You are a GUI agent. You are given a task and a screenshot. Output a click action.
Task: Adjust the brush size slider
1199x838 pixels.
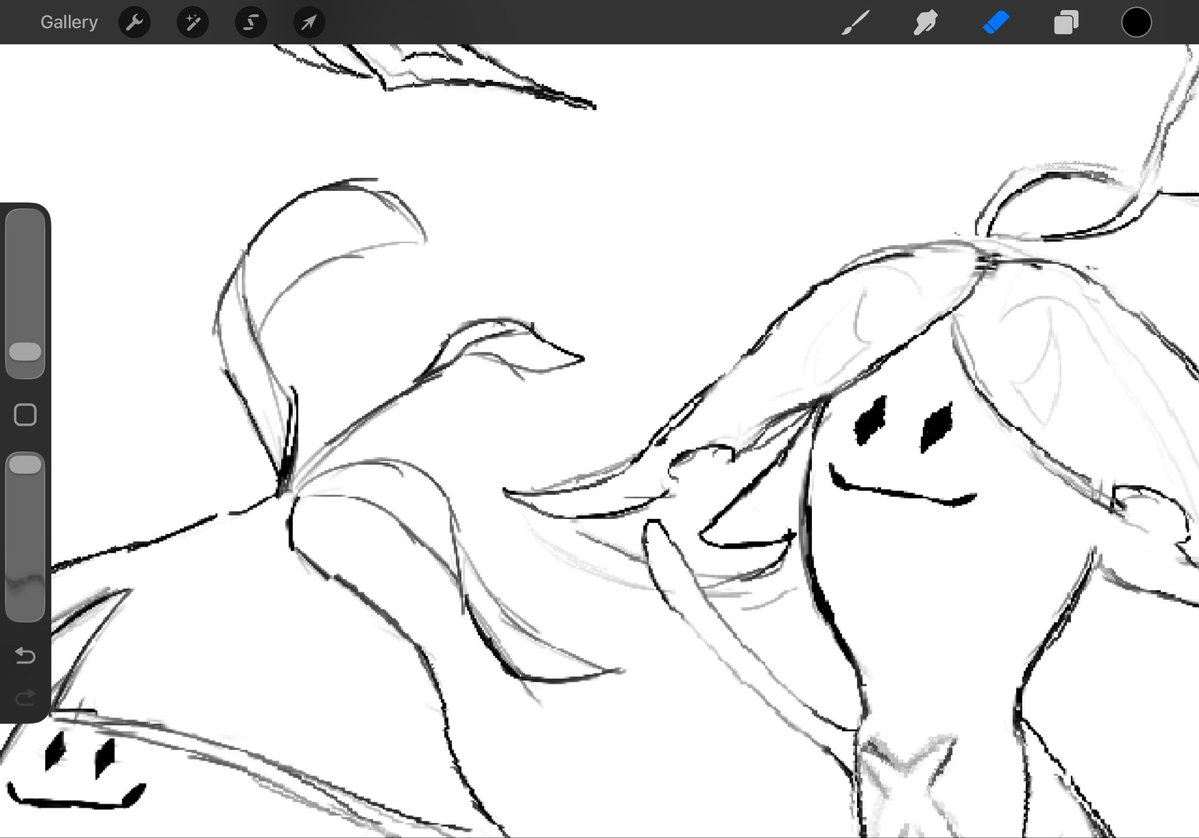pos(25,294)
